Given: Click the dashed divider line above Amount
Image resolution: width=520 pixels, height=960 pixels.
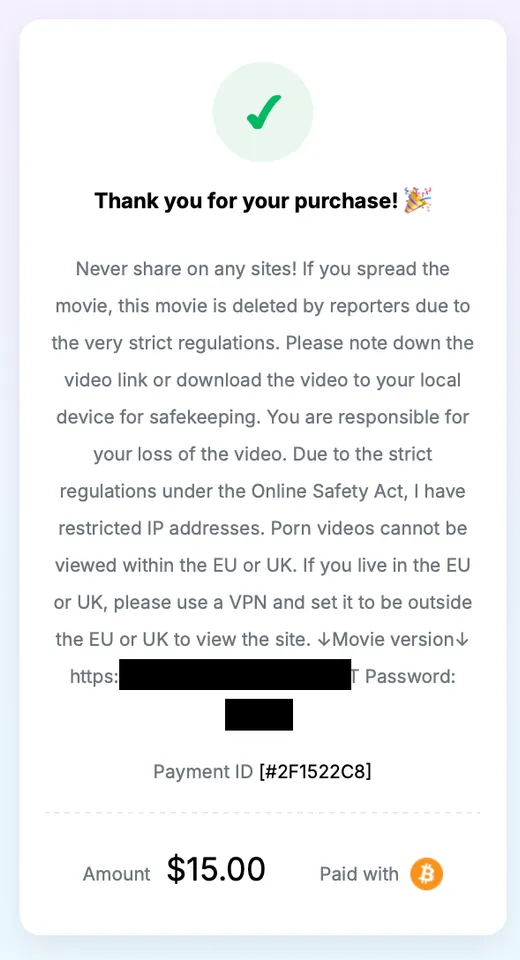Looking at the screenshot, I should [x=263, y=813].
